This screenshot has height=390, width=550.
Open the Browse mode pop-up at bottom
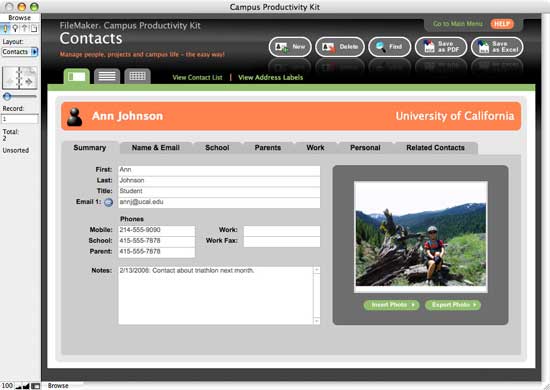58,385
